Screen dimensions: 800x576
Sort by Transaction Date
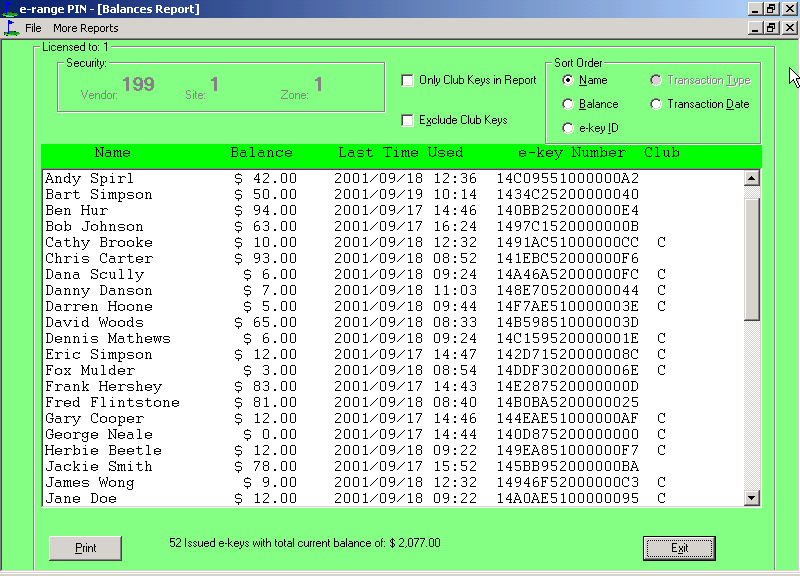[x=656, y=104]
